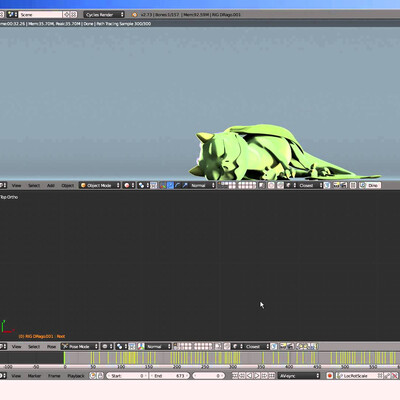Toggle the manipulator axes icon in Pose Mode header
This screenshot has height=400, width=400.
point(141,347)
